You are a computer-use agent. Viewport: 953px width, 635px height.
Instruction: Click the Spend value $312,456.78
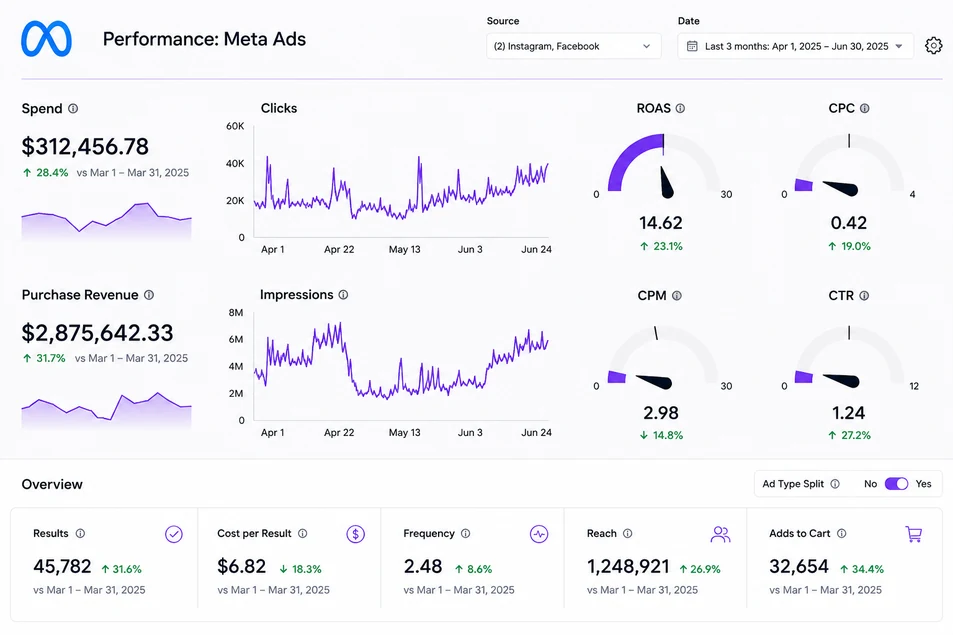pyautogui.click(x=85, y=146)
